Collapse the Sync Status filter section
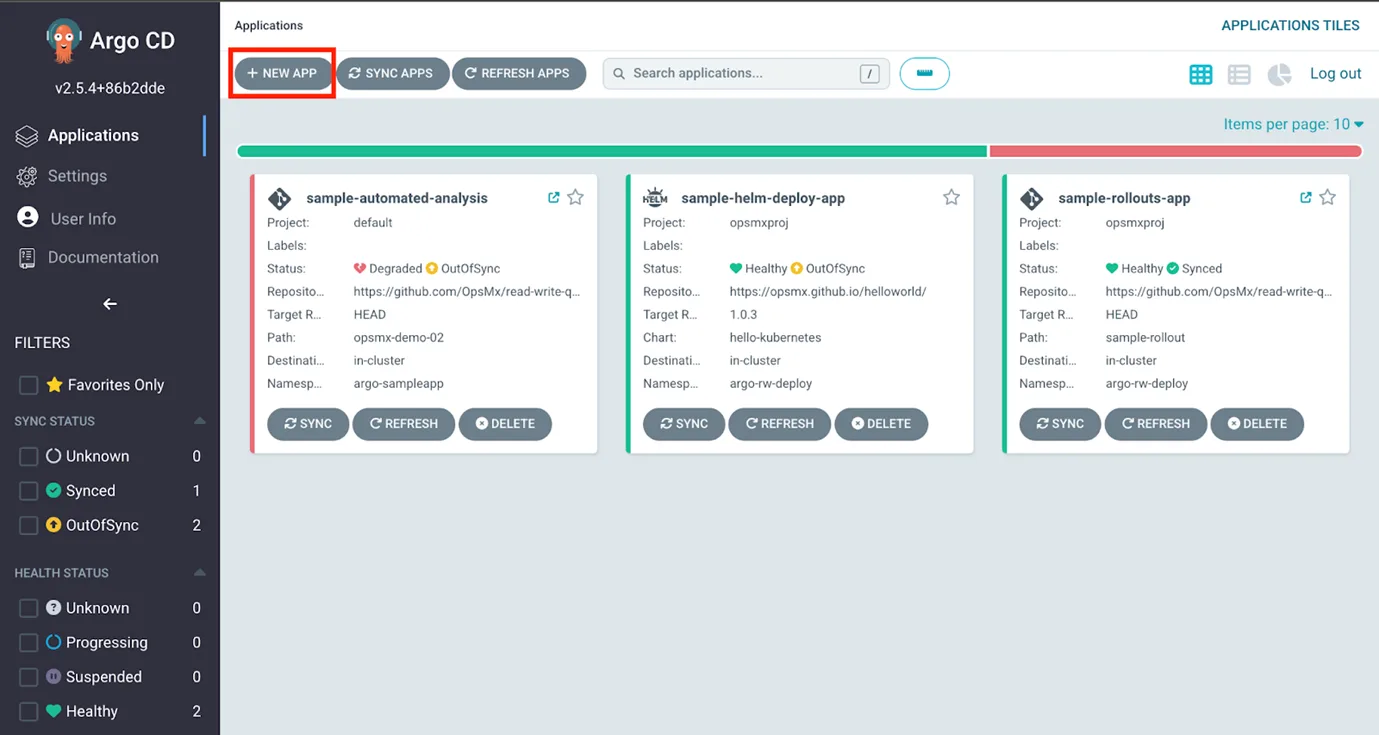The image size is (1379, 735). tap(199, 421)
